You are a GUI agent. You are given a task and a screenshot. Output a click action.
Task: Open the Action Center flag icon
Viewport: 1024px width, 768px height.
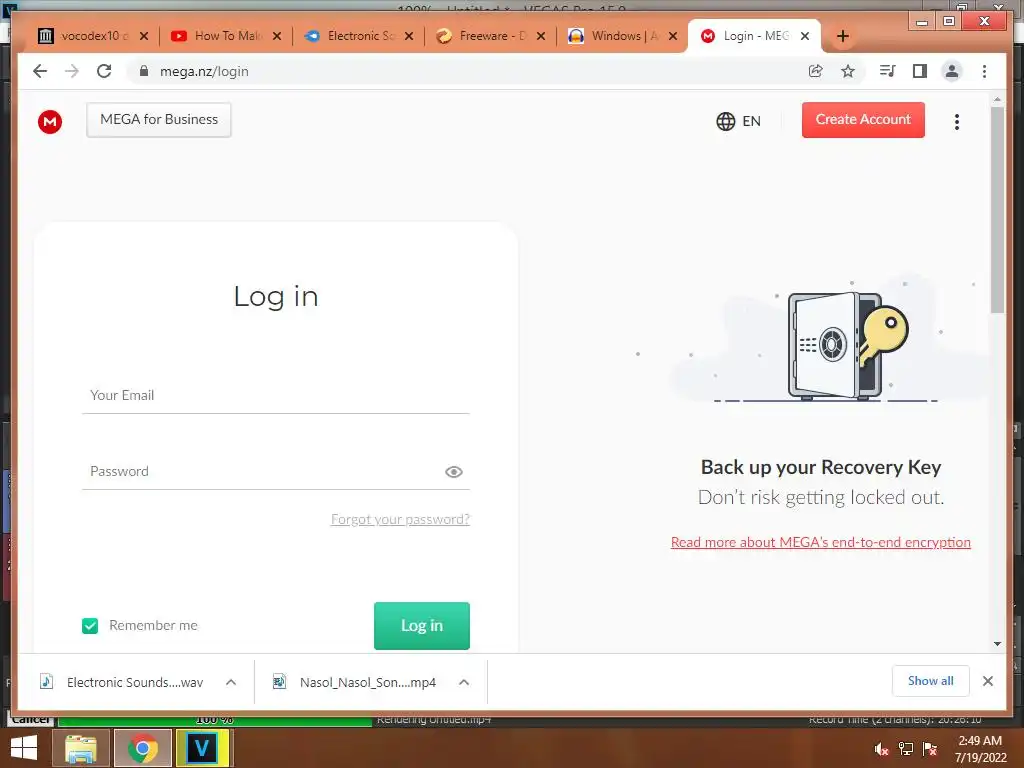[930, 749]
